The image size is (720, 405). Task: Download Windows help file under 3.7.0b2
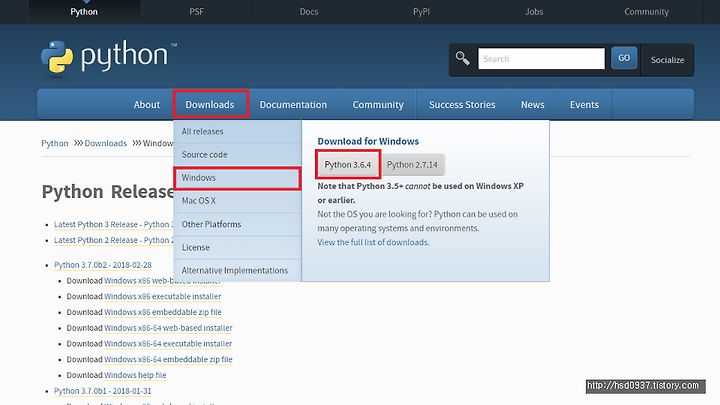[135, 375]
